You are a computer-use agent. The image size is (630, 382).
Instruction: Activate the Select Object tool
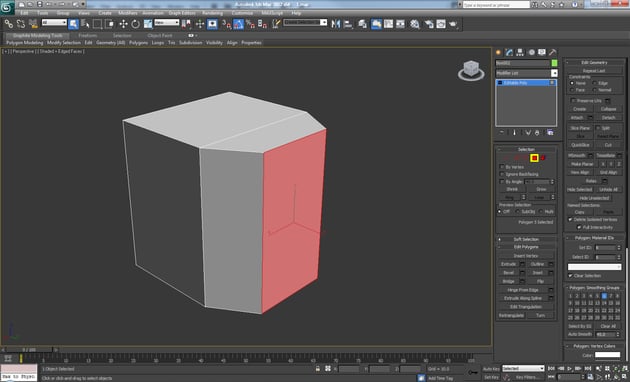pos(73,24)
